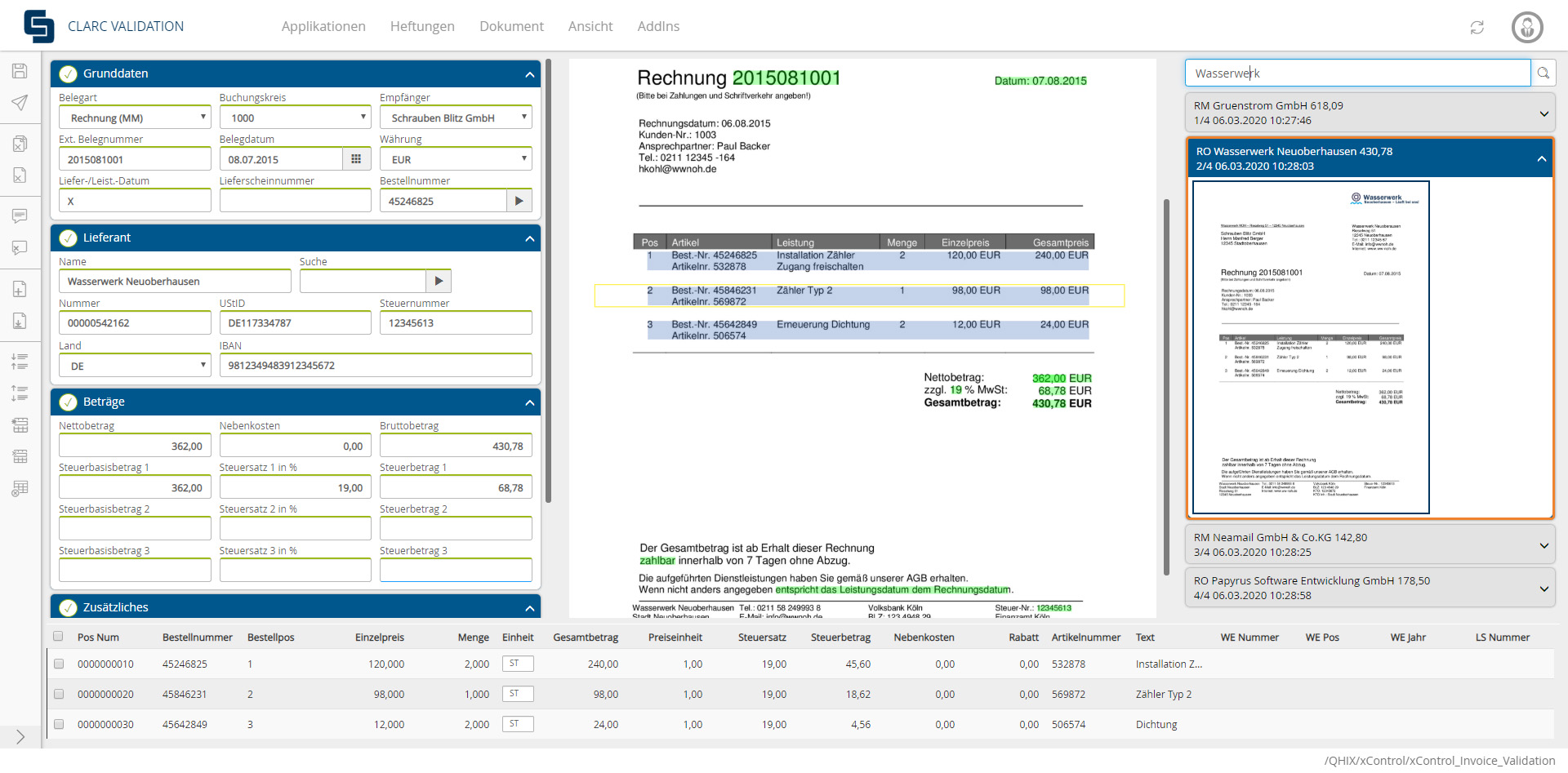The image size is (1568, 773).
Task: Collapse the Lieferant section
Action: (x=529, y=238)
